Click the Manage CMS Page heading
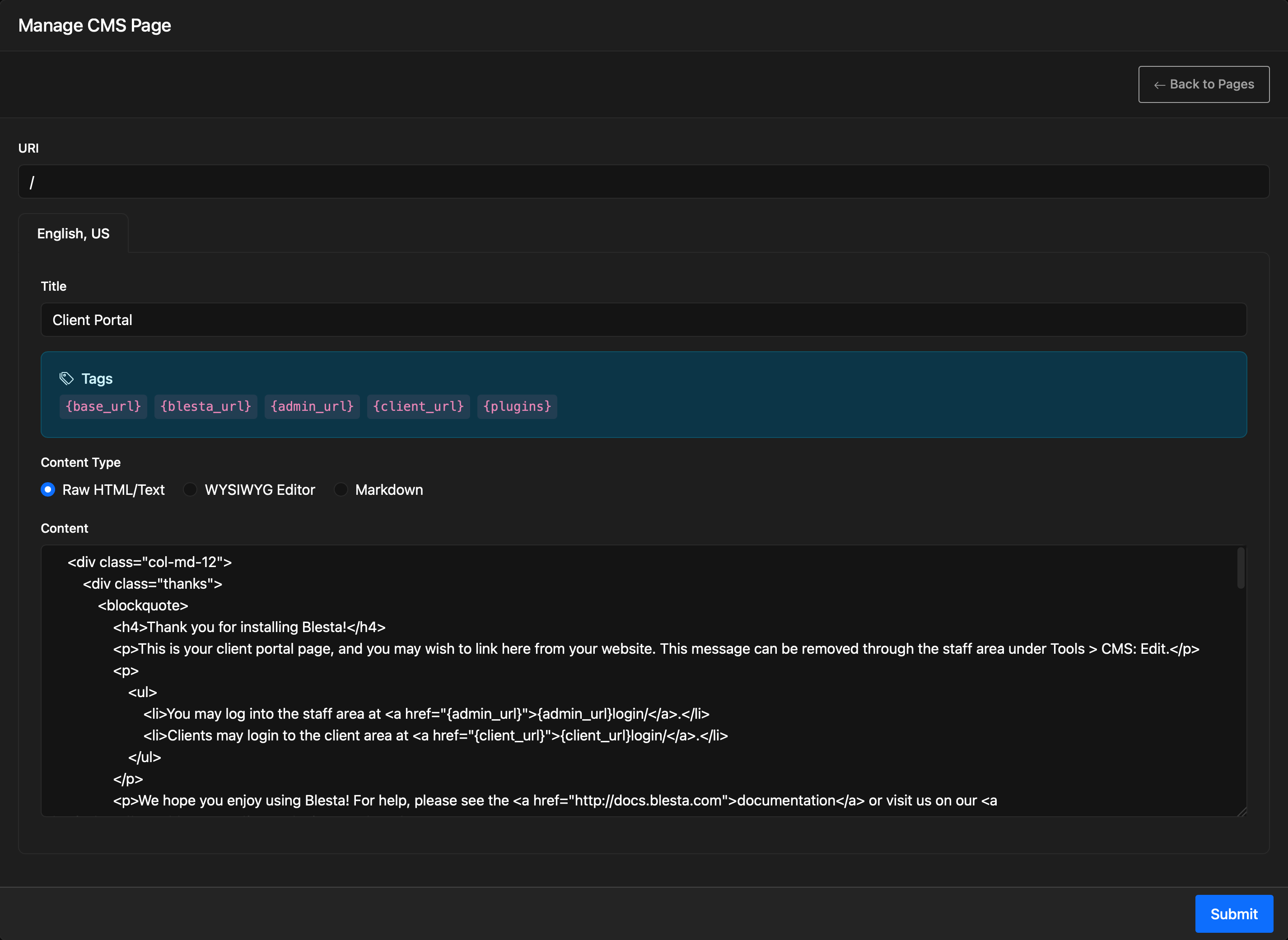This screenshot has height=940, width=1288. [94, 26]
